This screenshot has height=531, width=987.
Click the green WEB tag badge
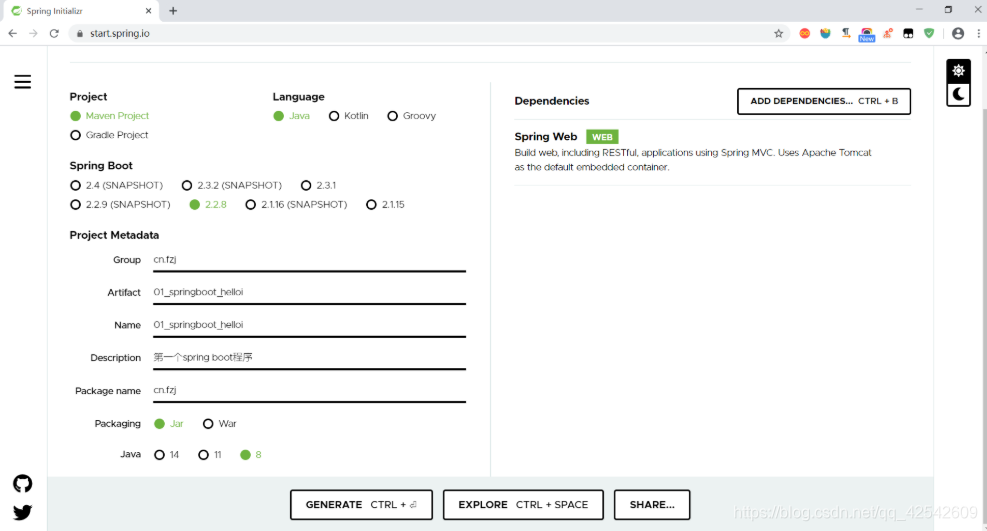602,137
